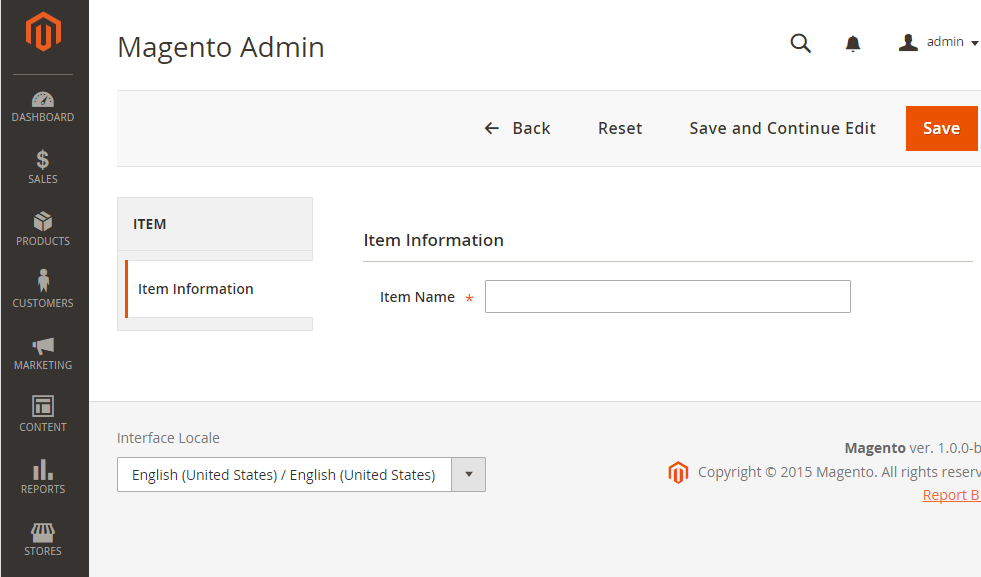This screenshot has width=981, height=577.
Task: Click the Magento logo in the sidebar
Action: [x=43, y=31]
